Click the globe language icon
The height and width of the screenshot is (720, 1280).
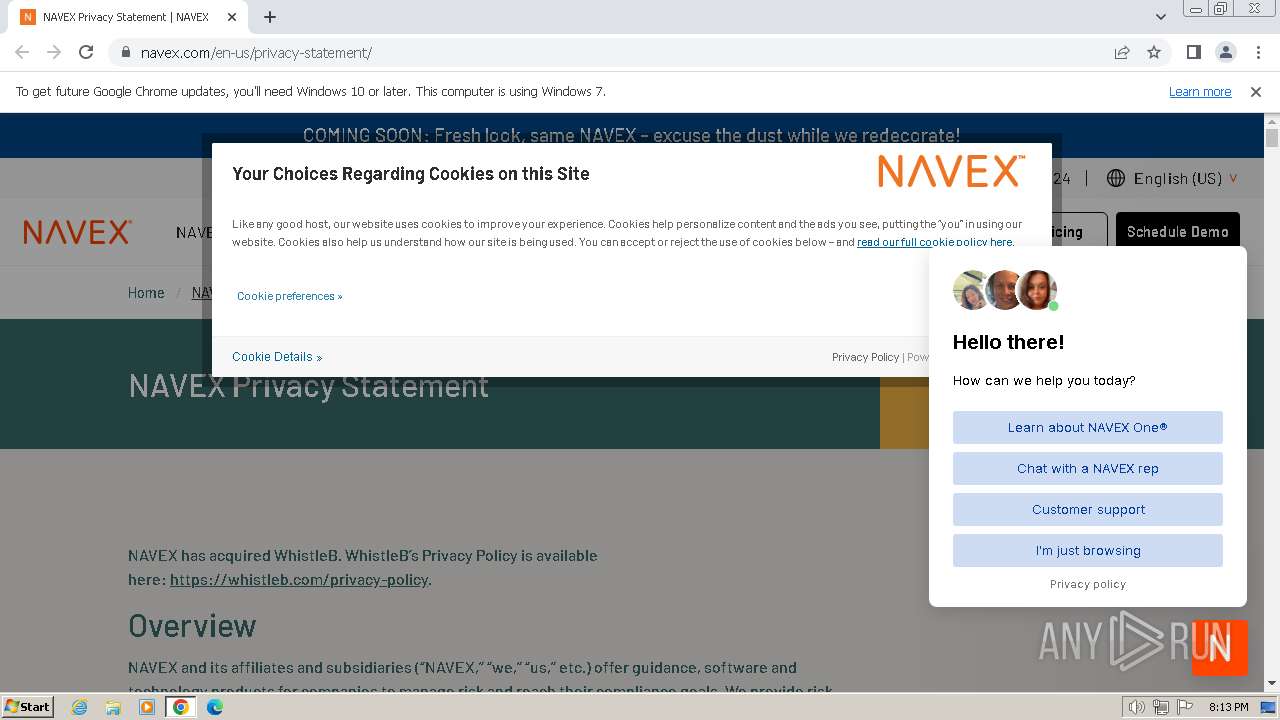pos(1116,178)
